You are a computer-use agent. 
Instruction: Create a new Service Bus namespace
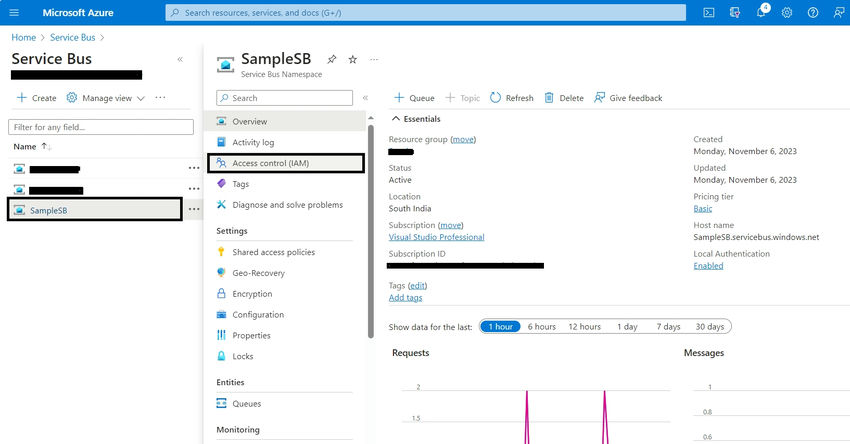click(36, 98)
